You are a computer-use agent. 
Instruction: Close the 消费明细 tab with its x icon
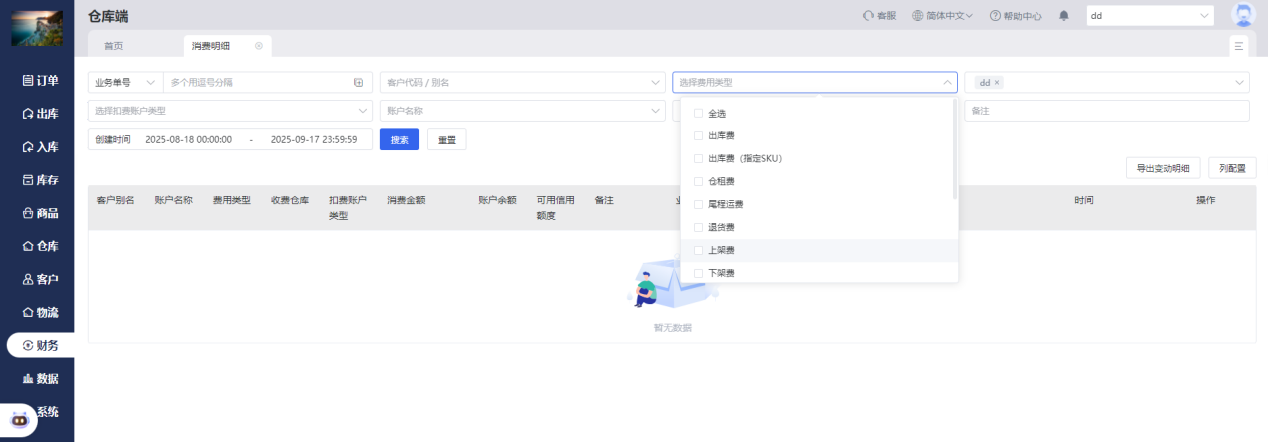(259, 46)
